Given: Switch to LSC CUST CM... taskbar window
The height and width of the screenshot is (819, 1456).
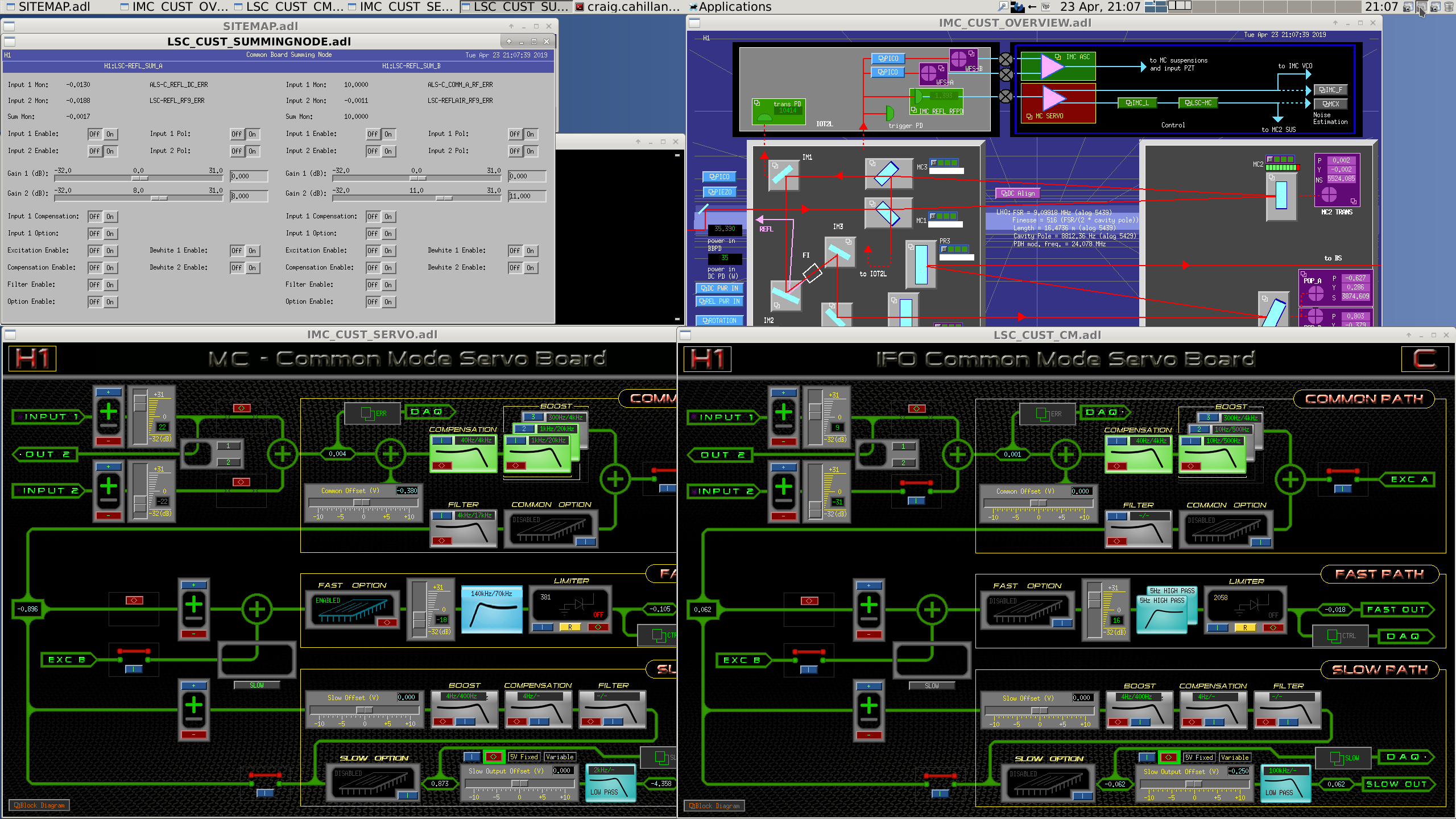Looking at the screenshot, I should [289, 7].
